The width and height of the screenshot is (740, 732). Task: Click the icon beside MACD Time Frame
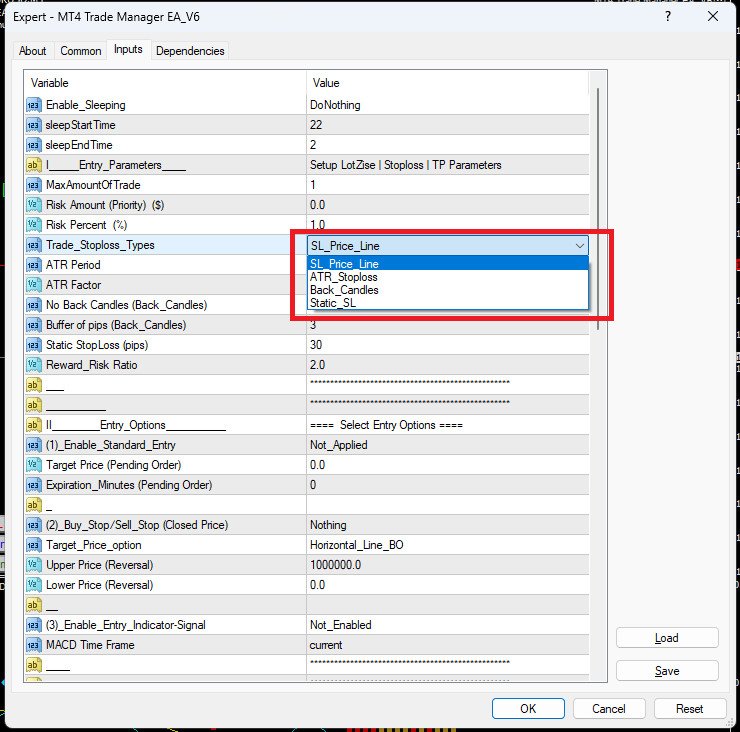click(33, 645)
